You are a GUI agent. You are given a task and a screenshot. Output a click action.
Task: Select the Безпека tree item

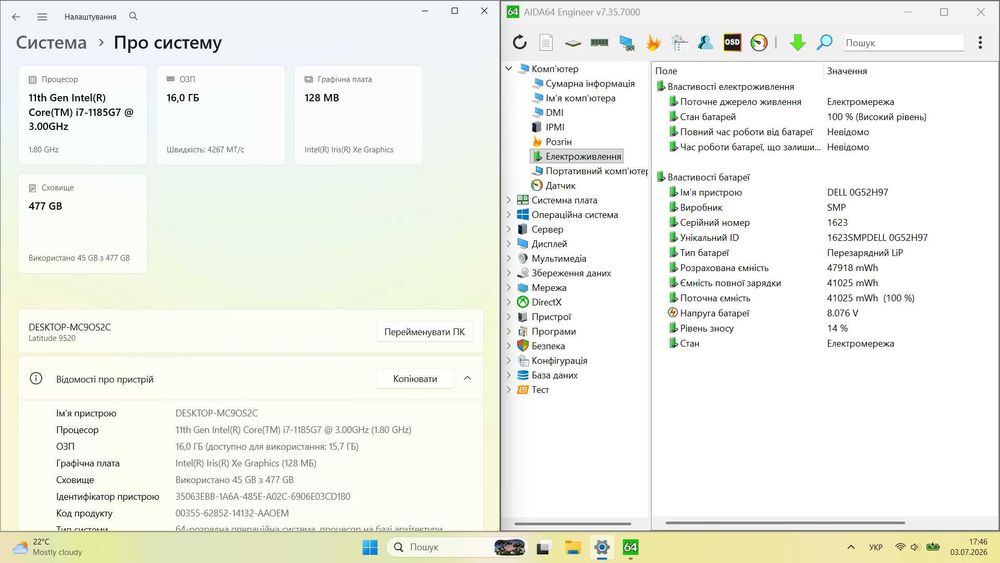tap(548, 346)
